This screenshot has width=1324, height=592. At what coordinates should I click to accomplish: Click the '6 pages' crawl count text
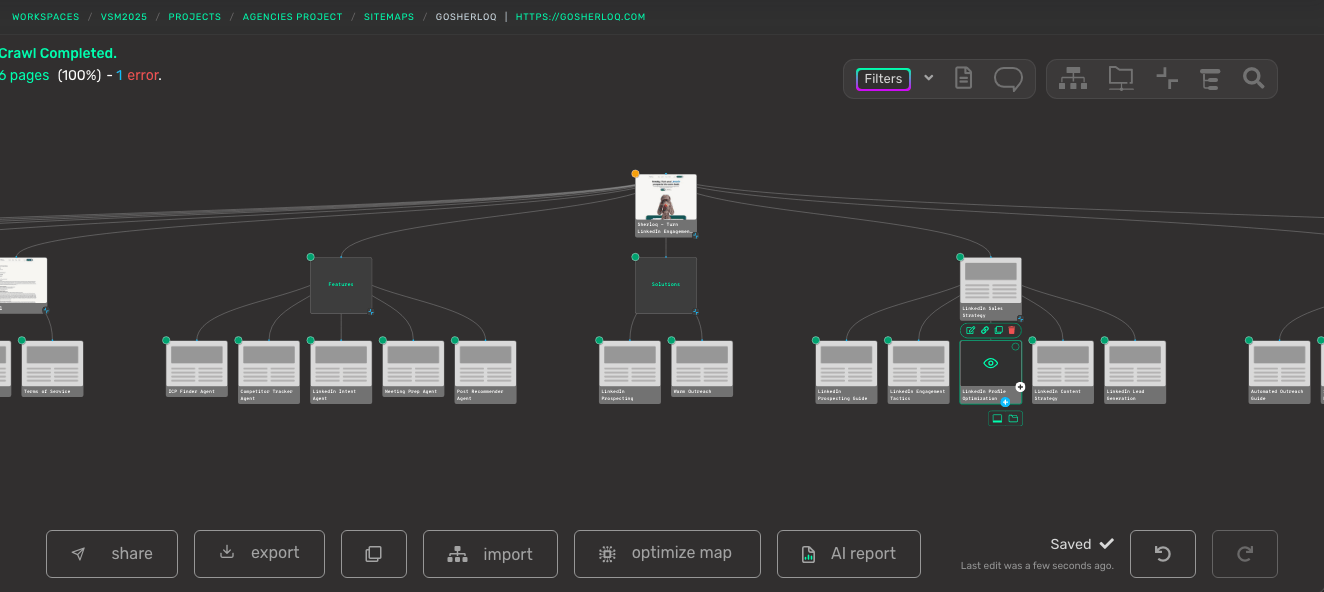[25, 75]
